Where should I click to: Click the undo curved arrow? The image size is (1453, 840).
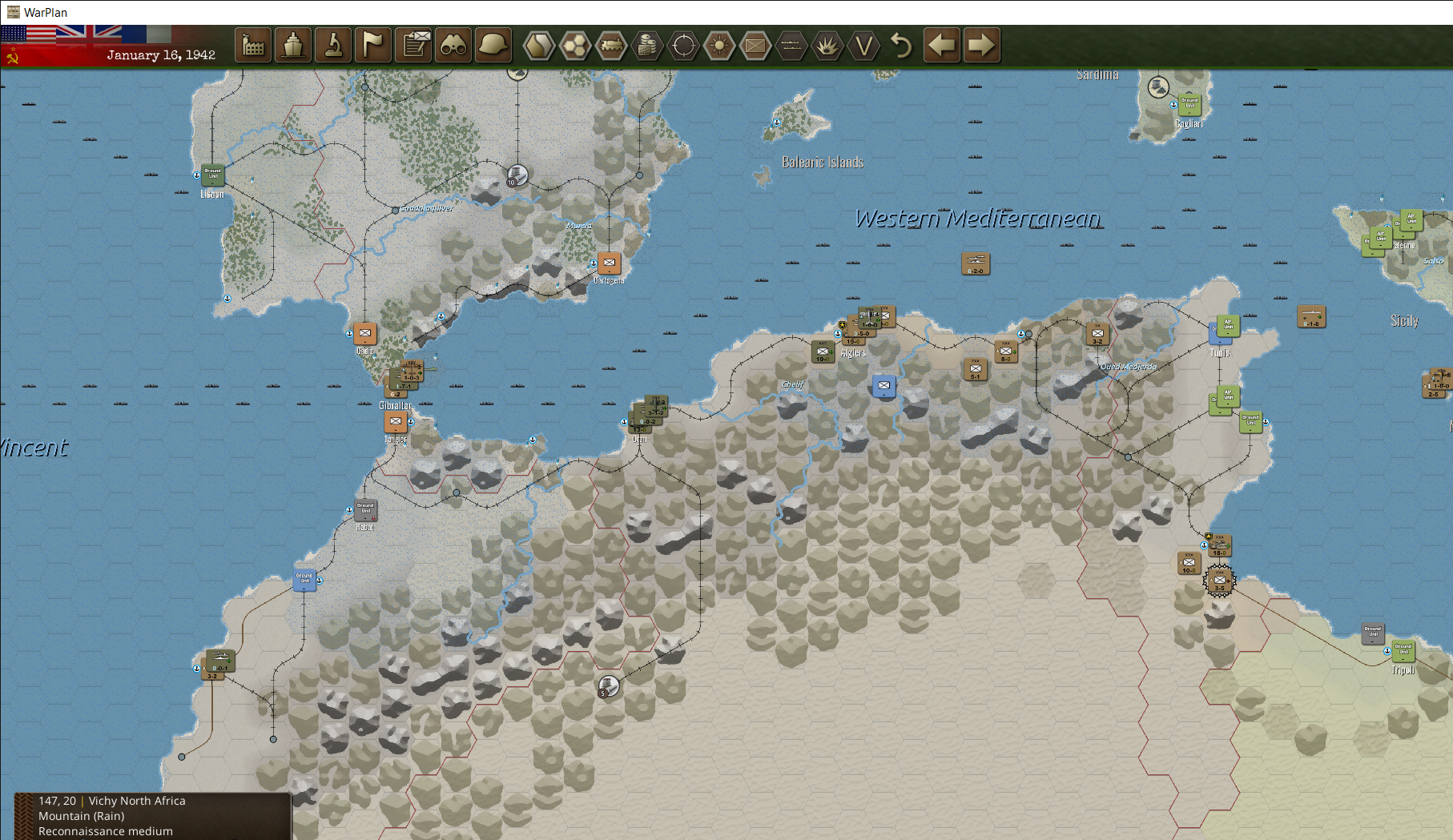pos(902,46)
